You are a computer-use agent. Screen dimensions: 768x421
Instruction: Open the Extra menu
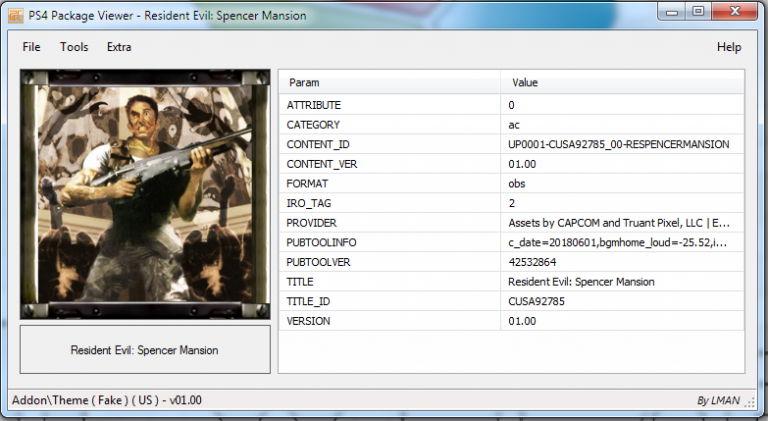coord(119,47)
